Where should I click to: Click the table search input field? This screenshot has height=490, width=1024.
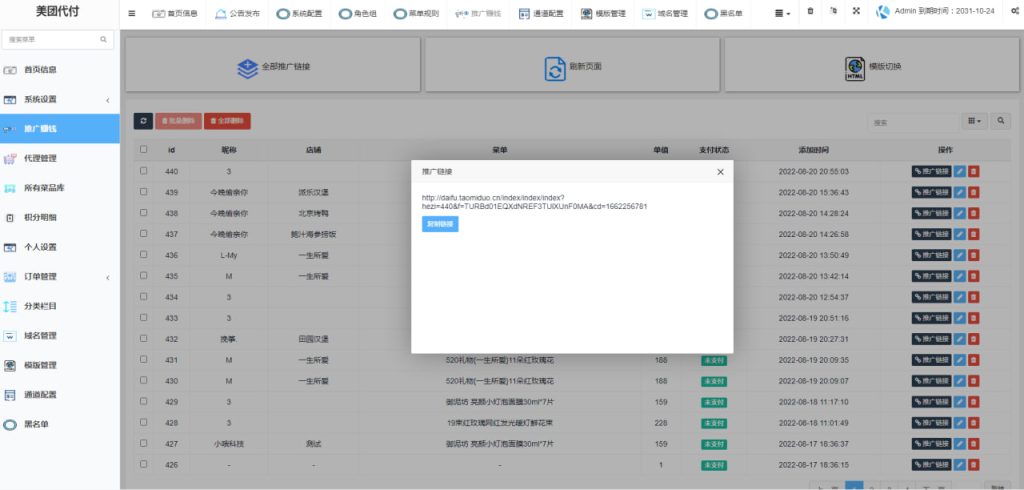(912, 122)
